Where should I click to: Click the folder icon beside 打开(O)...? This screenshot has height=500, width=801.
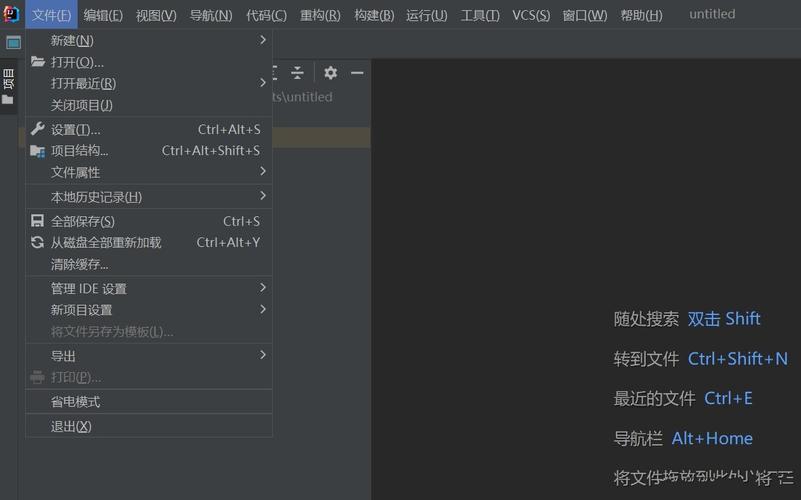[x=38, y=62]
